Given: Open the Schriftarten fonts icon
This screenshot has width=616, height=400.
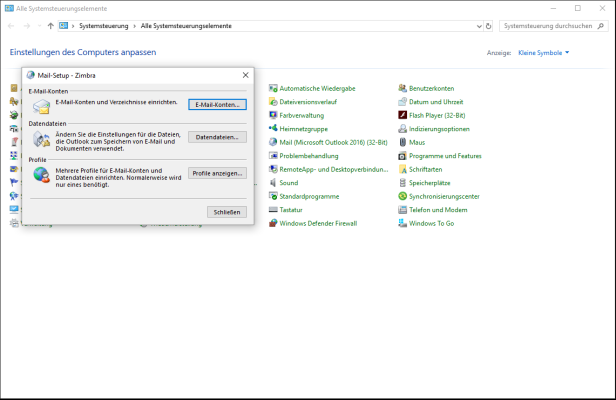Looking at the screenshot, I should [402, 169].
